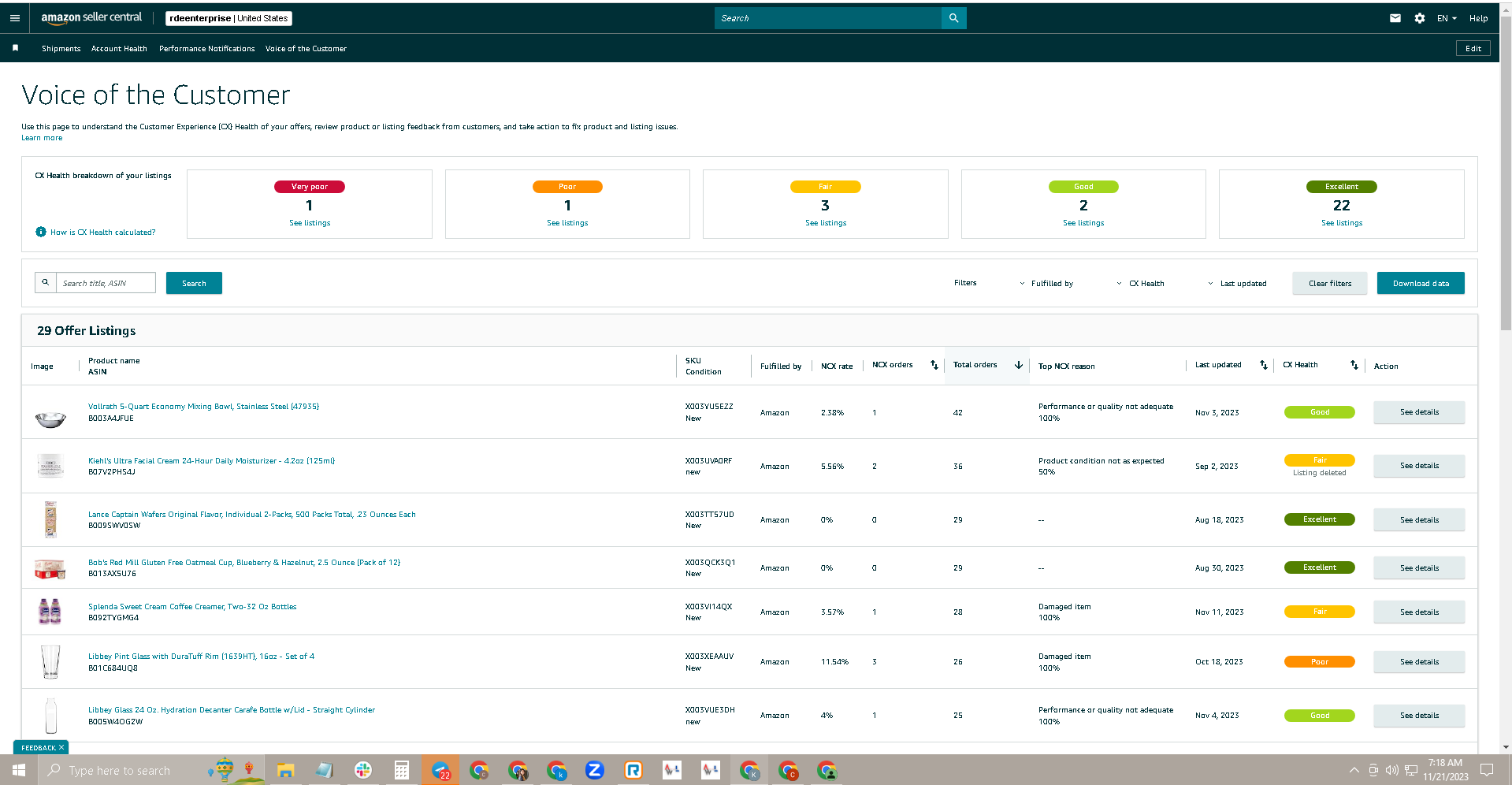1512x785 pixels.
Task: Click the magnifier icon in title search box
Action: tap(46, 282)
